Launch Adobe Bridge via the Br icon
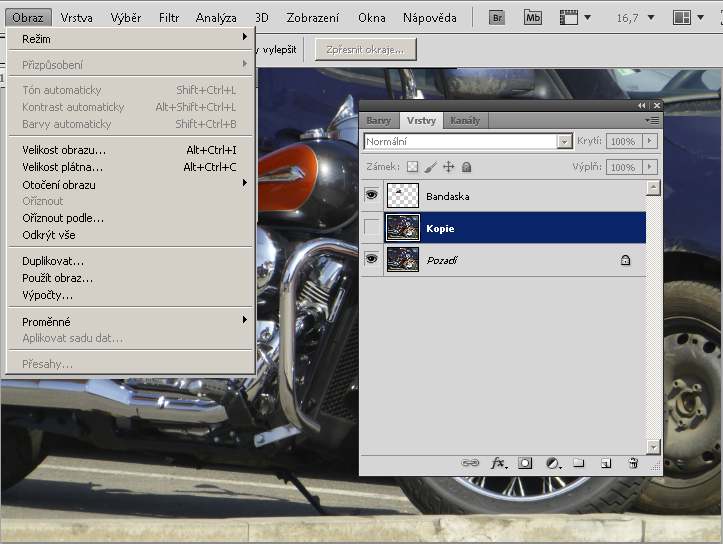The image size is (723, 544). (x=499, y=17)
